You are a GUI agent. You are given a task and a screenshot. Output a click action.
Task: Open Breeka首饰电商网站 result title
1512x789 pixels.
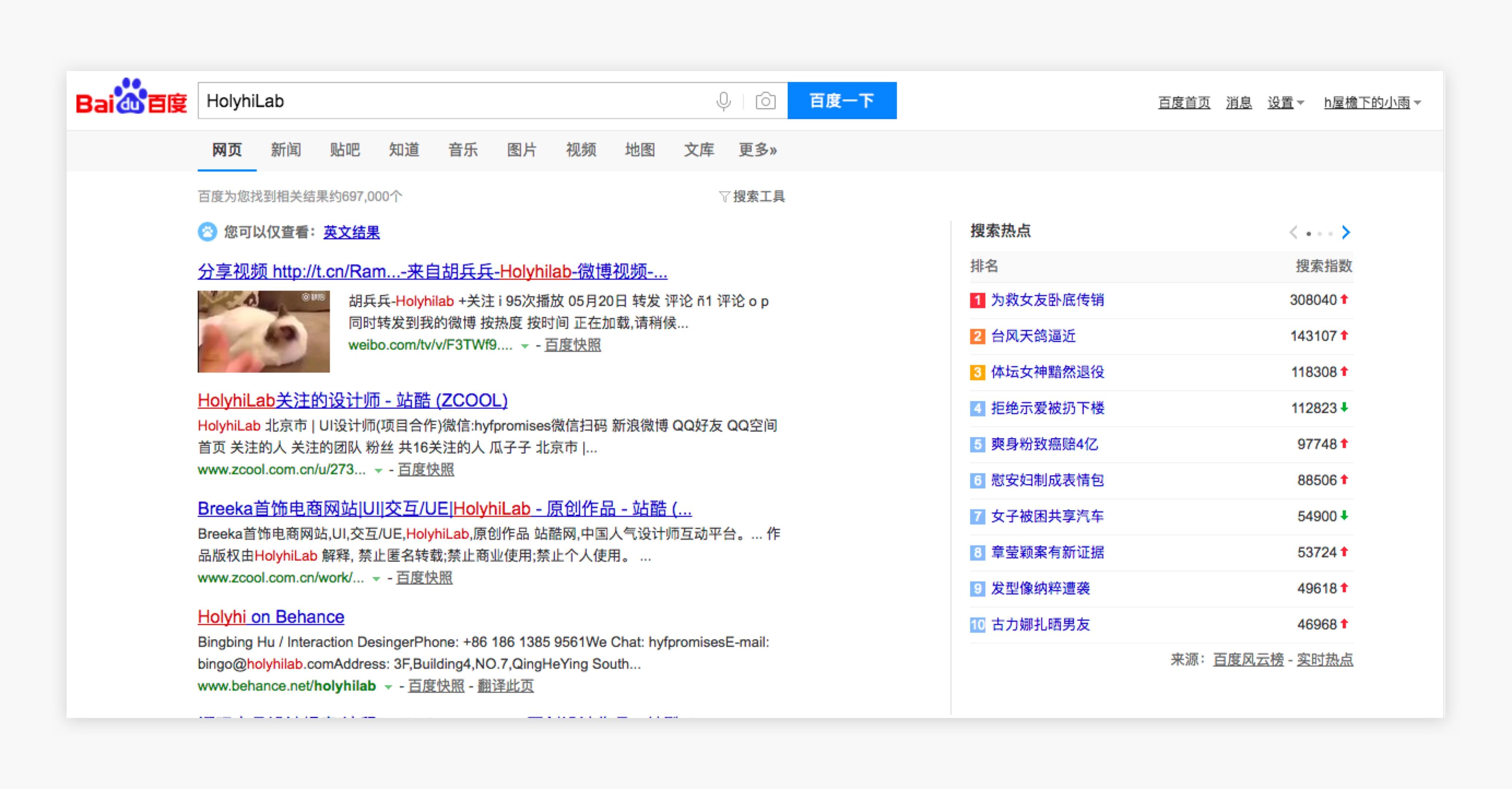(444, 509)
